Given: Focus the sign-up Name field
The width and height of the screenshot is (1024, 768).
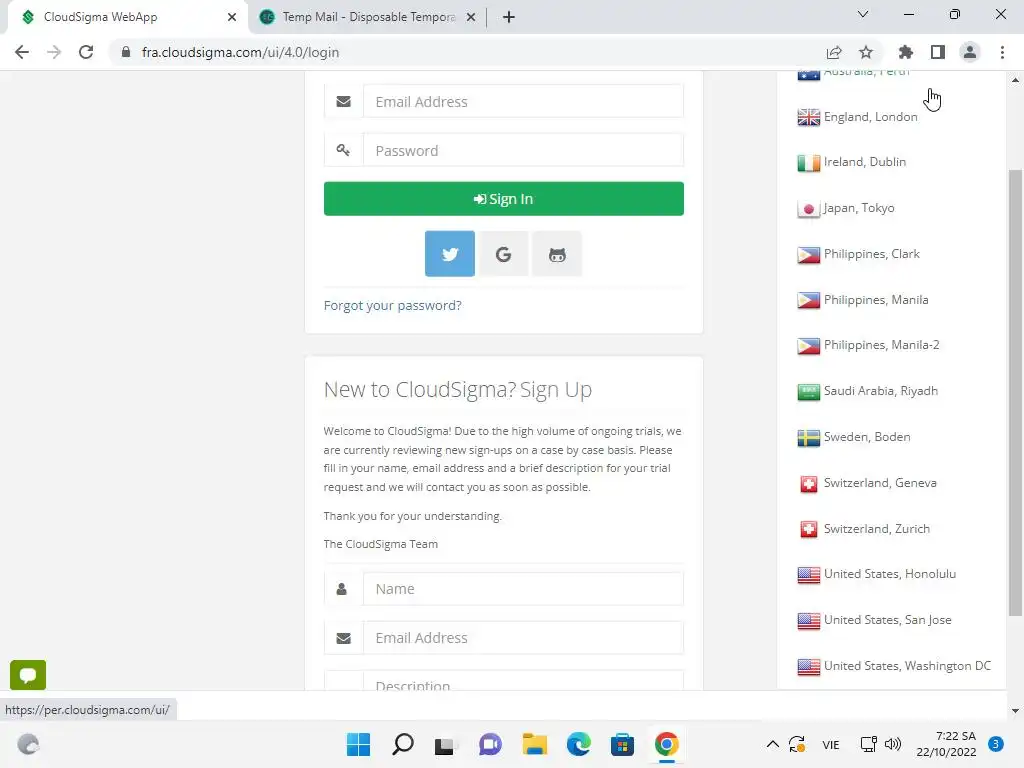Looking at the screenshot, I should (x=523, y=589).
